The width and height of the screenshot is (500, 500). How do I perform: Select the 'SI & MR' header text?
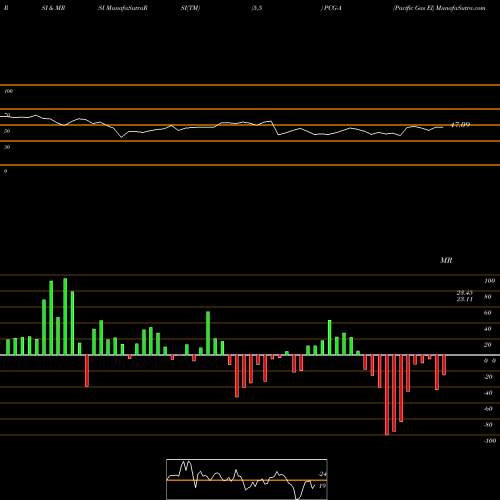click(x=53, y=8)
